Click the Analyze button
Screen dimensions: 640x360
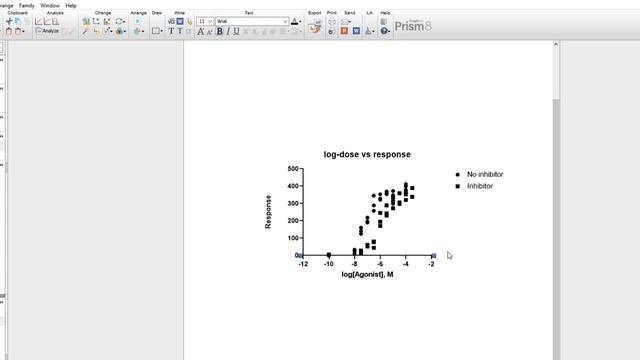tap(47, 31)
